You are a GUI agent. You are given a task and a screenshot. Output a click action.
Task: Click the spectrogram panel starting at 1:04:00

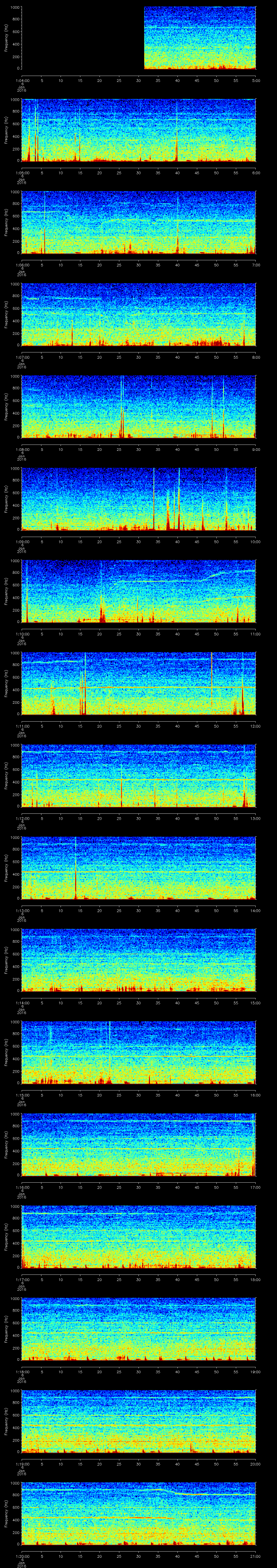coord(139,38)
